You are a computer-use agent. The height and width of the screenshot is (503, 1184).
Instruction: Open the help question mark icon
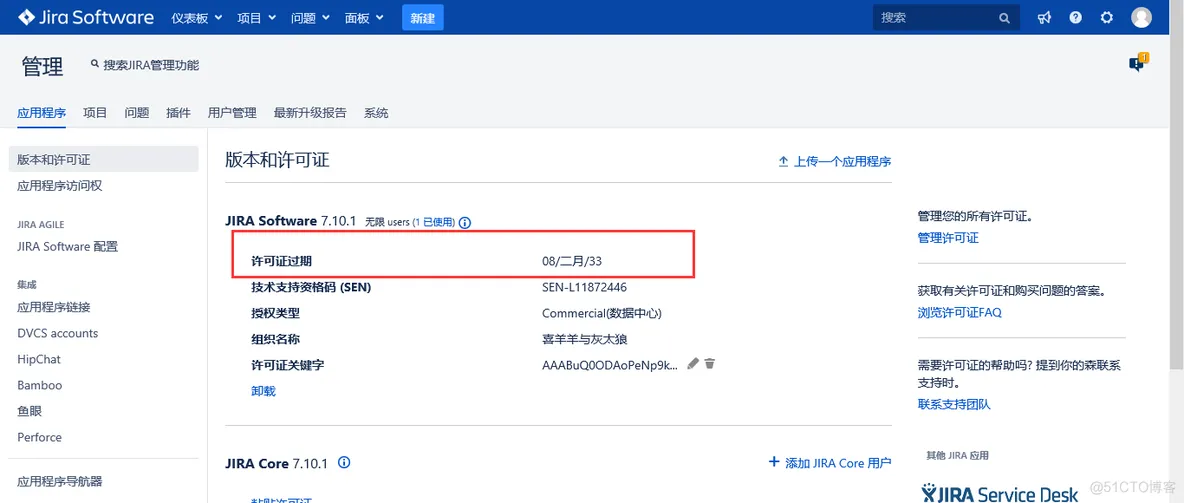[1075, 17]
